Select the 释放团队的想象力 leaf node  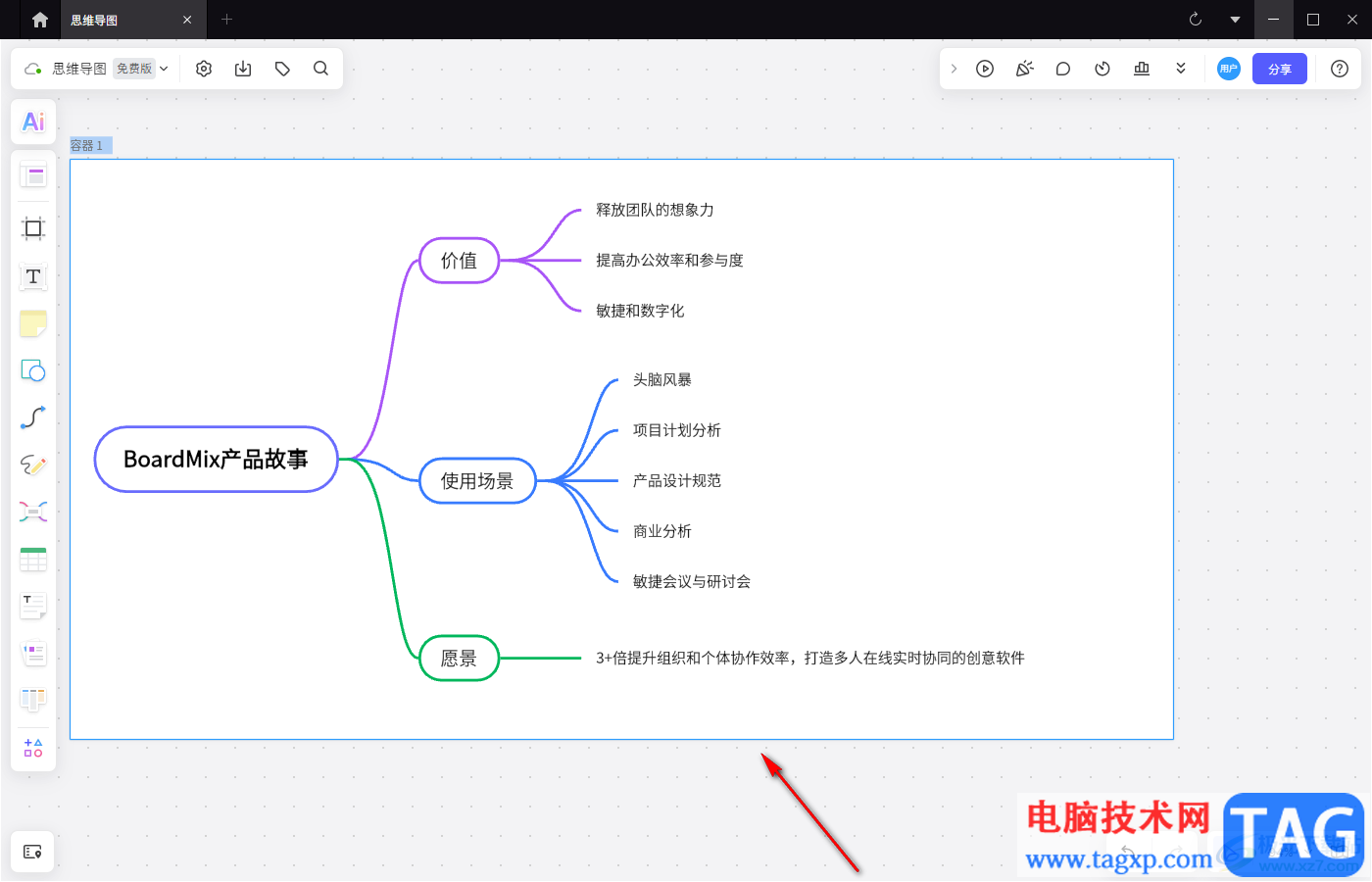(655, 210)
